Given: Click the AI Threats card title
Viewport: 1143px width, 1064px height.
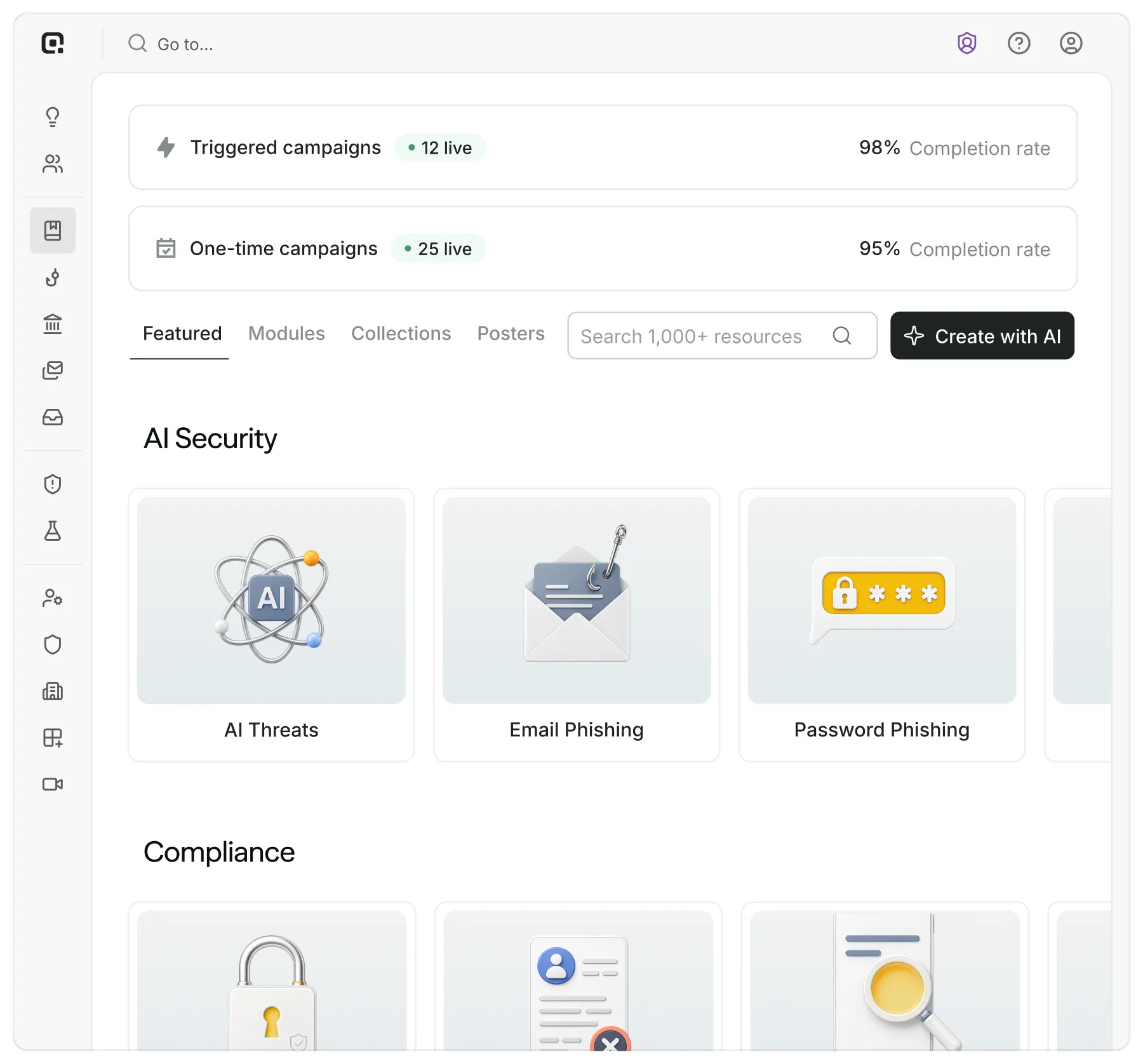Looking at the screenshot, I should 271,730.
